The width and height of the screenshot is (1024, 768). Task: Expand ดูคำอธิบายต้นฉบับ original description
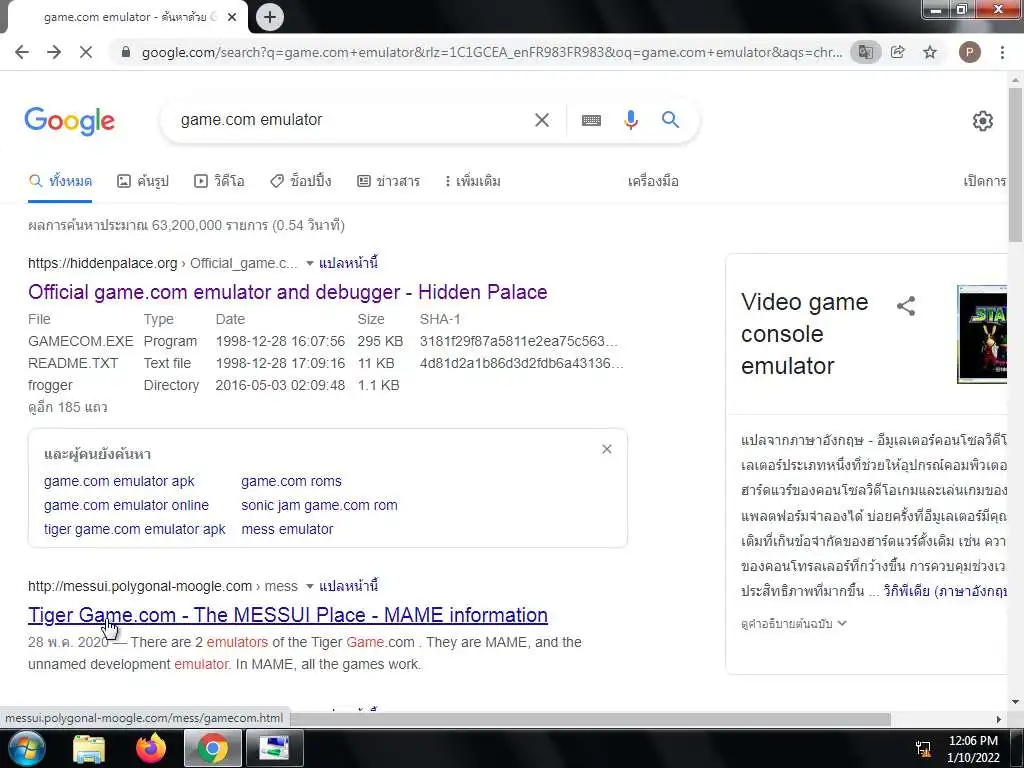point(793,624)
